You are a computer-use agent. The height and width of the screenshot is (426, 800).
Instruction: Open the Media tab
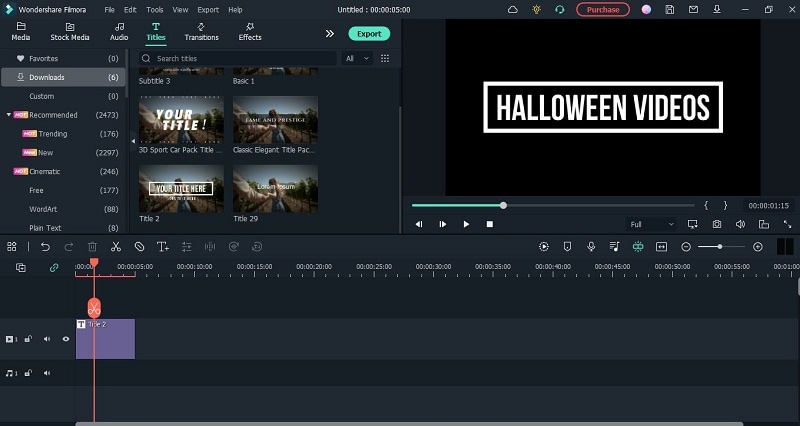click(20, 32)
